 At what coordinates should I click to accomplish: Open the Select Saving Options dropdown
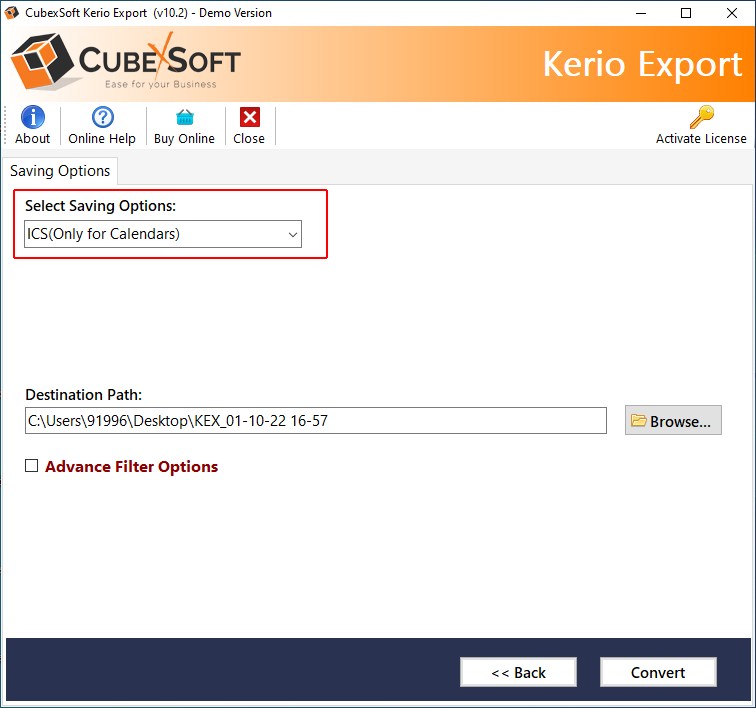[x=163, y=234]
